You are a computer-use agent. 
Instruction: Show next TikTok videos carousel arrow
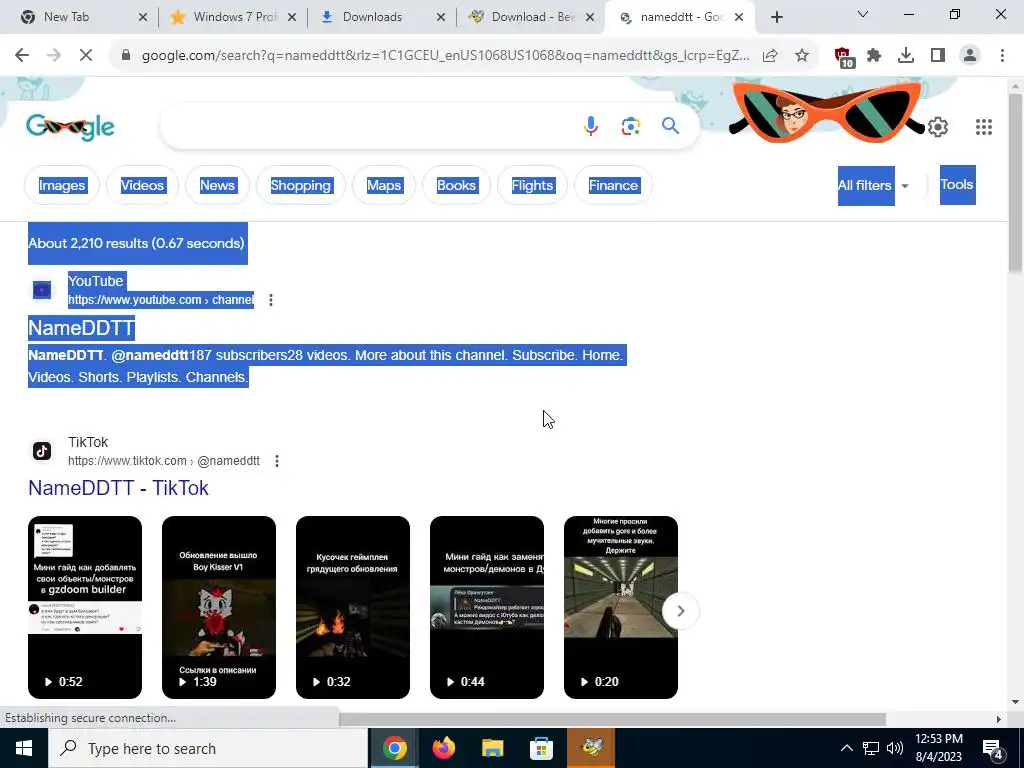[680, 611]
